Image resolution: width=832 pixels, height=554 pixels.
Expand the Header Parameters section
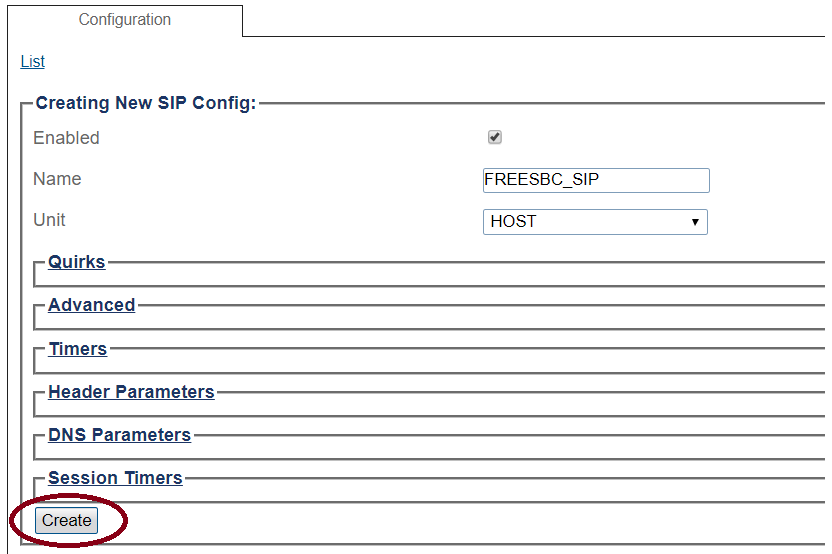[131, 392]
